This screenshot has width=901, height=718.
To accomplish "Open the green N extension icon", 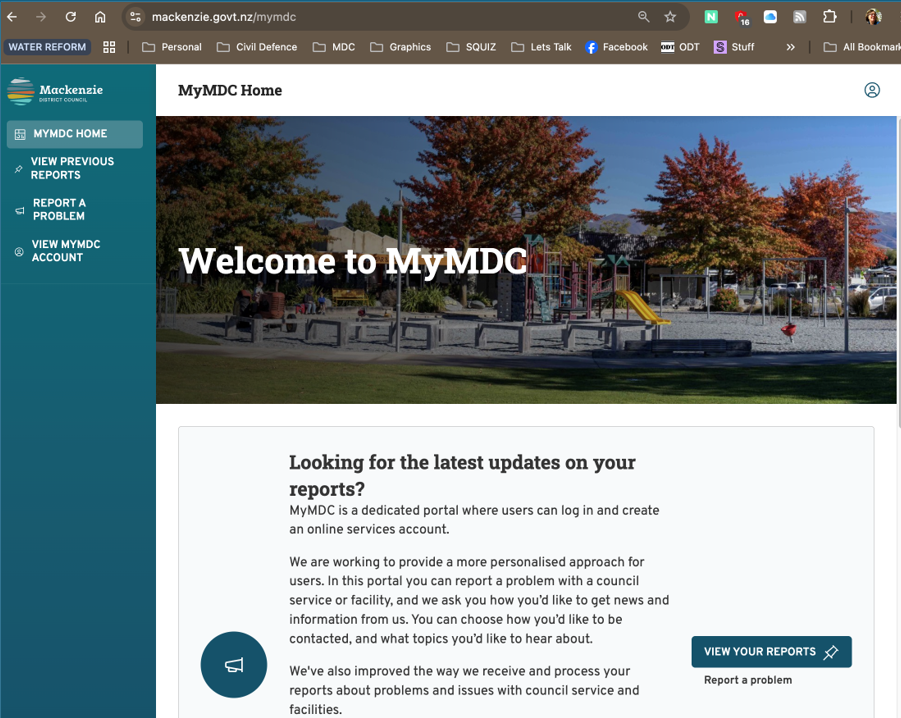I will (711, 17).
